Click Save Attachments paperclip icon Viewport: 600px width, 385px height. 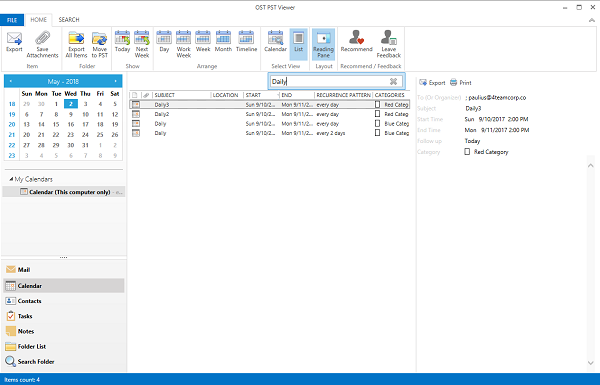point(42,38)
